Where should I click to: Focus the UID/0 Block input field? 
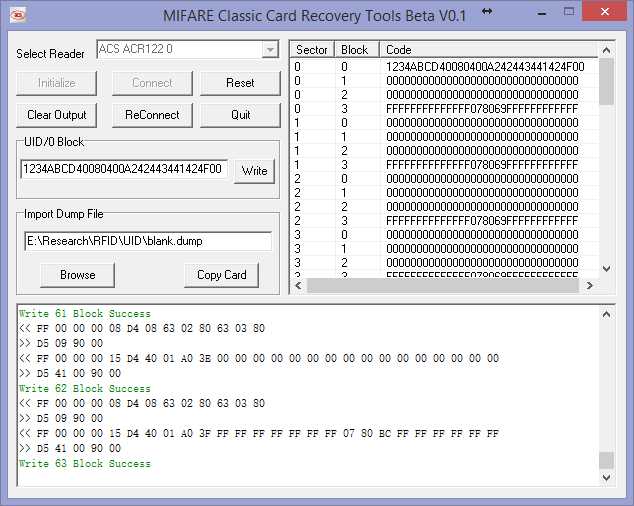coord(124,169)
